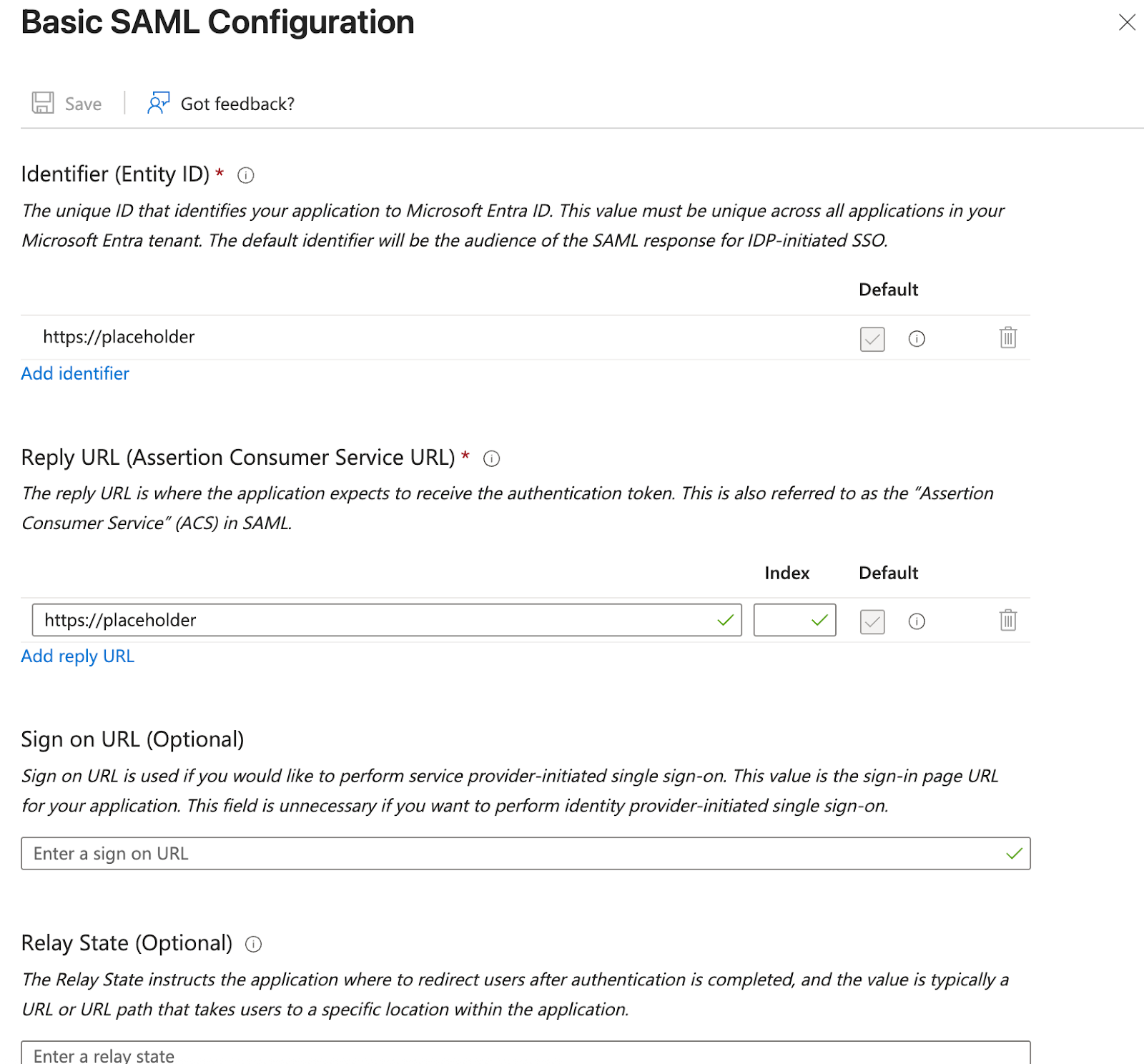The height and width of the screenshot is (1064, 1144).
Task: Close the Basic SAML Configuration panel
Action: coord(1126,22)
